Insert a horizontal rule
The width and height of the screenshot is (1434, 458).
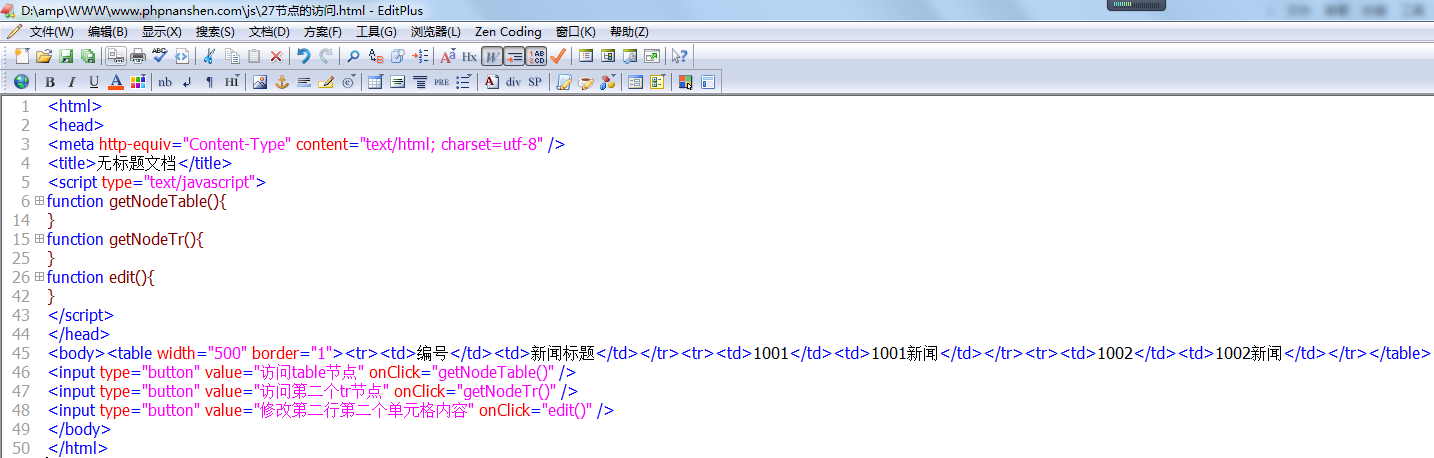coord(304,82)
